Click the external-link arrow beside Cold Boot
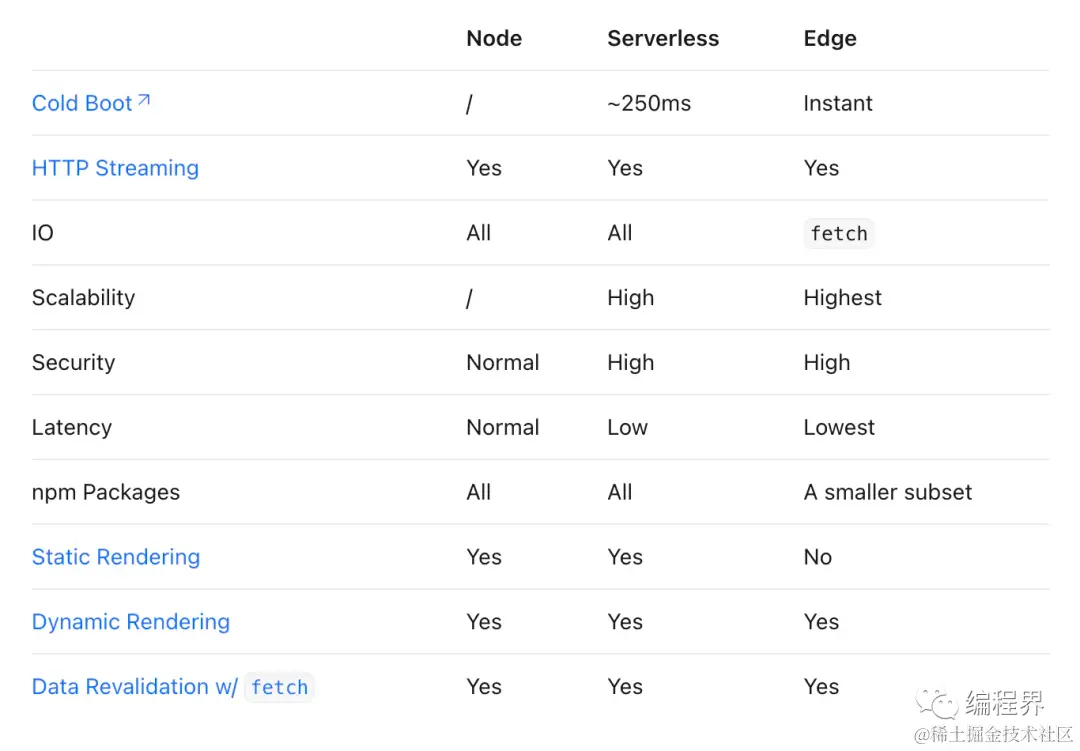Screen dimensions: 1080x751 (x=143, y=101)
